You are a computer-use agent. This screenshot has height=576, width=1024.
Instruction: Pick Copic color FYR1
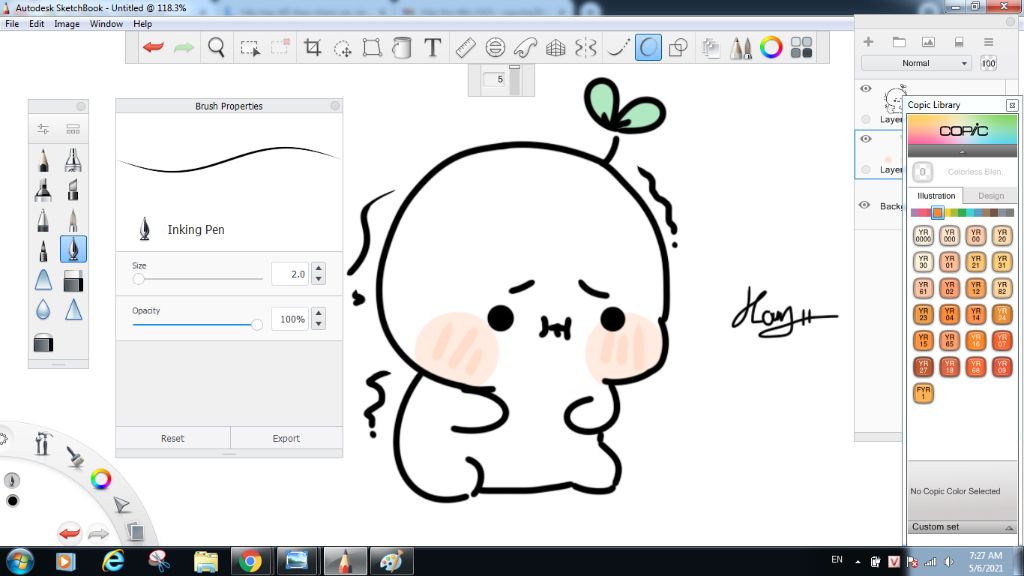coord(923,393)
